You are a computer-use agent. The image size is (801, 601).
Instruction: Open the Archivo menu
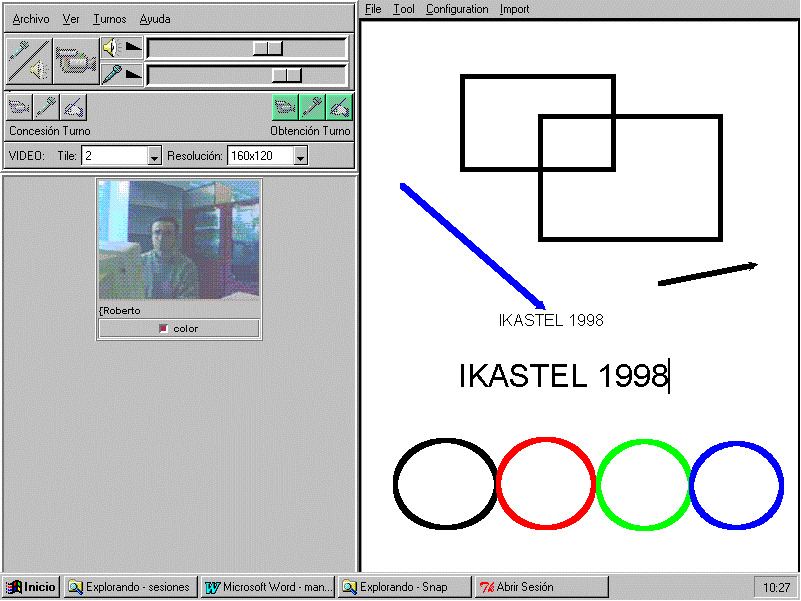click(31, 19)
